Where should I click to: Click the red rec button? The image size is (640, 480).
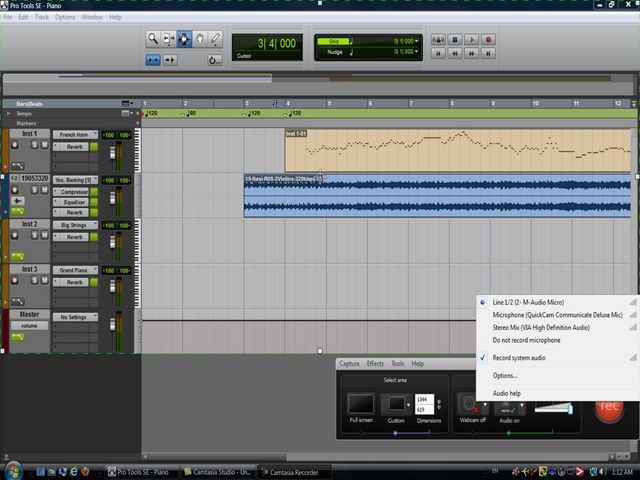608,406
